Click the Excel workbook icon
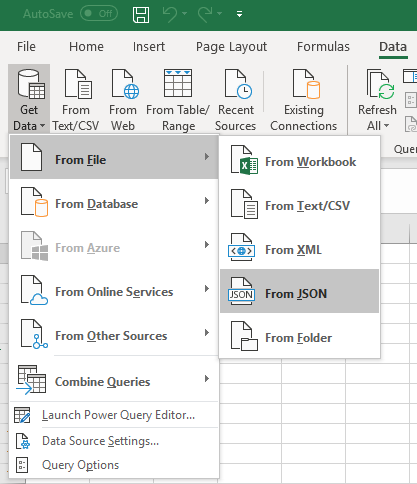 coord(244,160)
